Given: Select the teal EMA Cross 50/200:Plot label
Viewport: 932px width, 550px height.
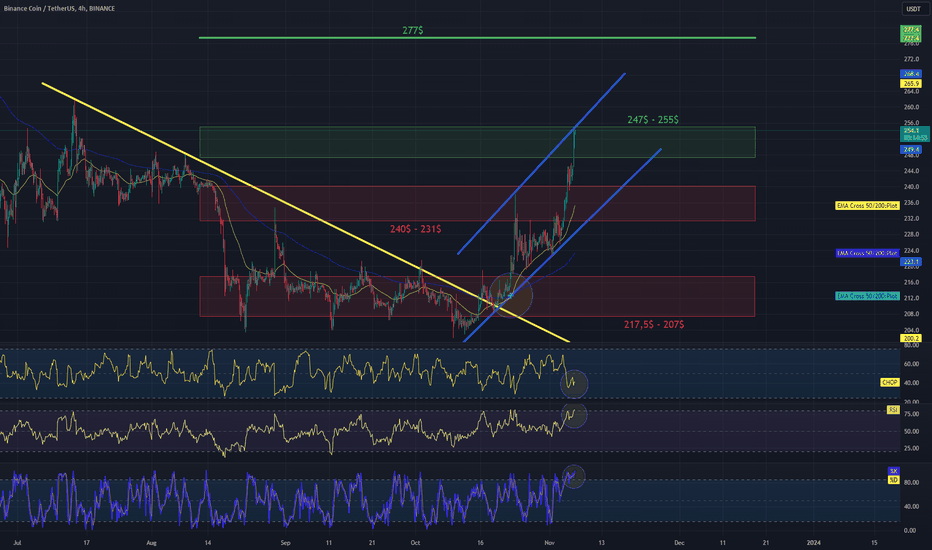Looking at the screenshot, I should pos(867,296).
